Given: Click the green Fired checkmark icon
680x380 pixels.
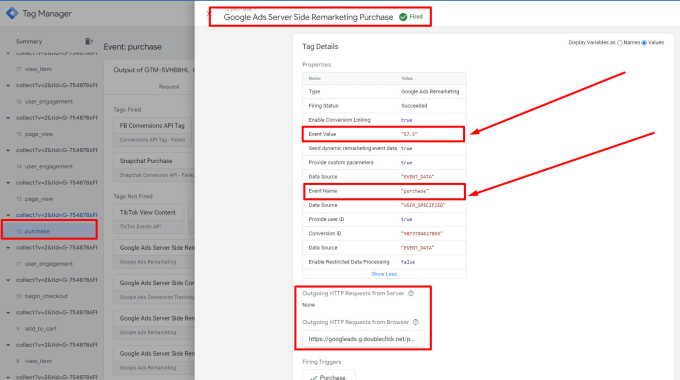Looking at the screenshot, I should pyautogui.click(x=403, y=17).
